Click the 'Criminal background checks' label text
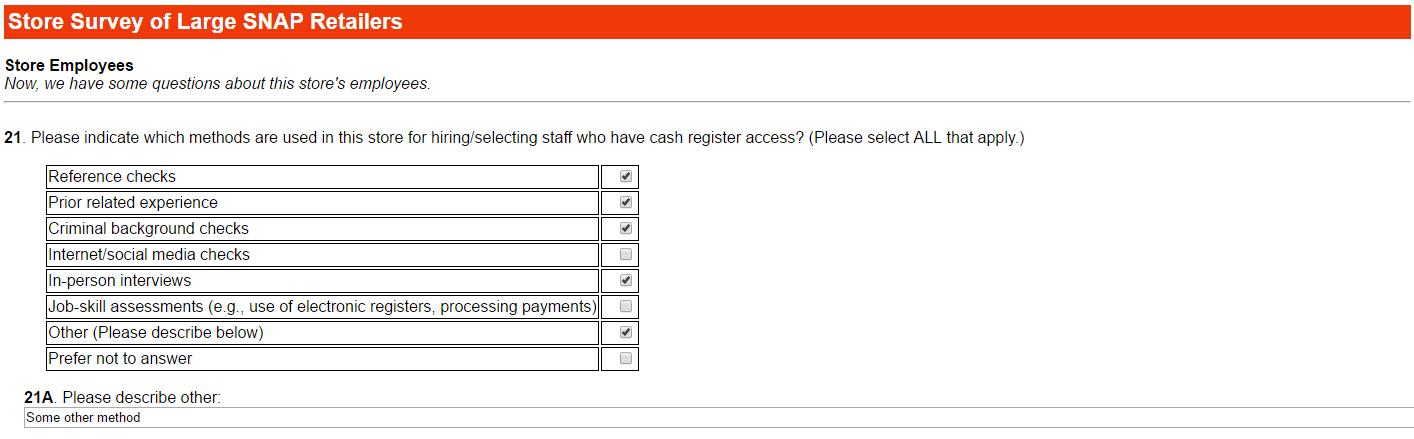The width and height of the screenshot is (1414, 439). pos(148,229)
